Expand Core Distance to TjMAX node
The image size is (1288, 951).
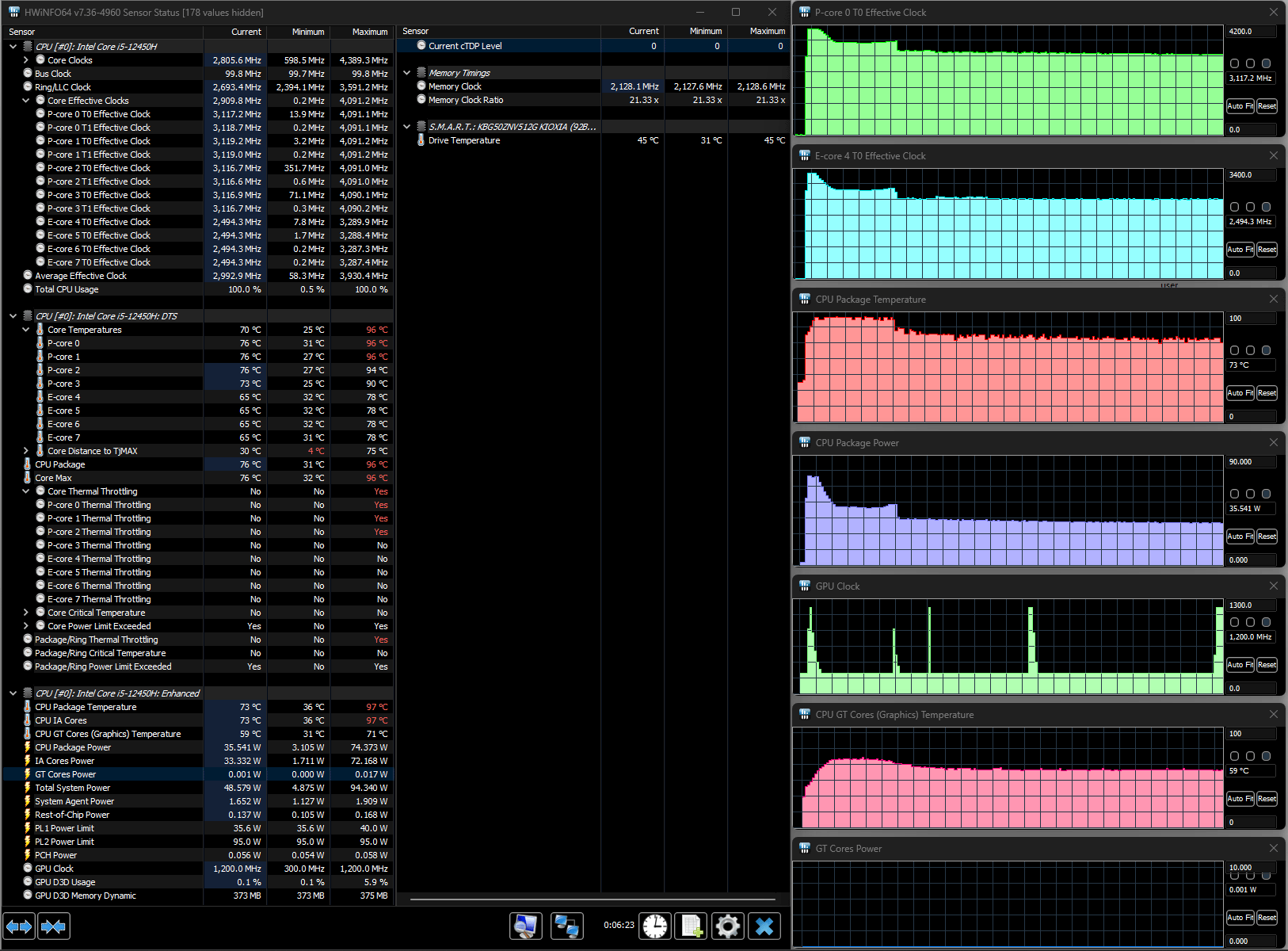coord(26,451)
